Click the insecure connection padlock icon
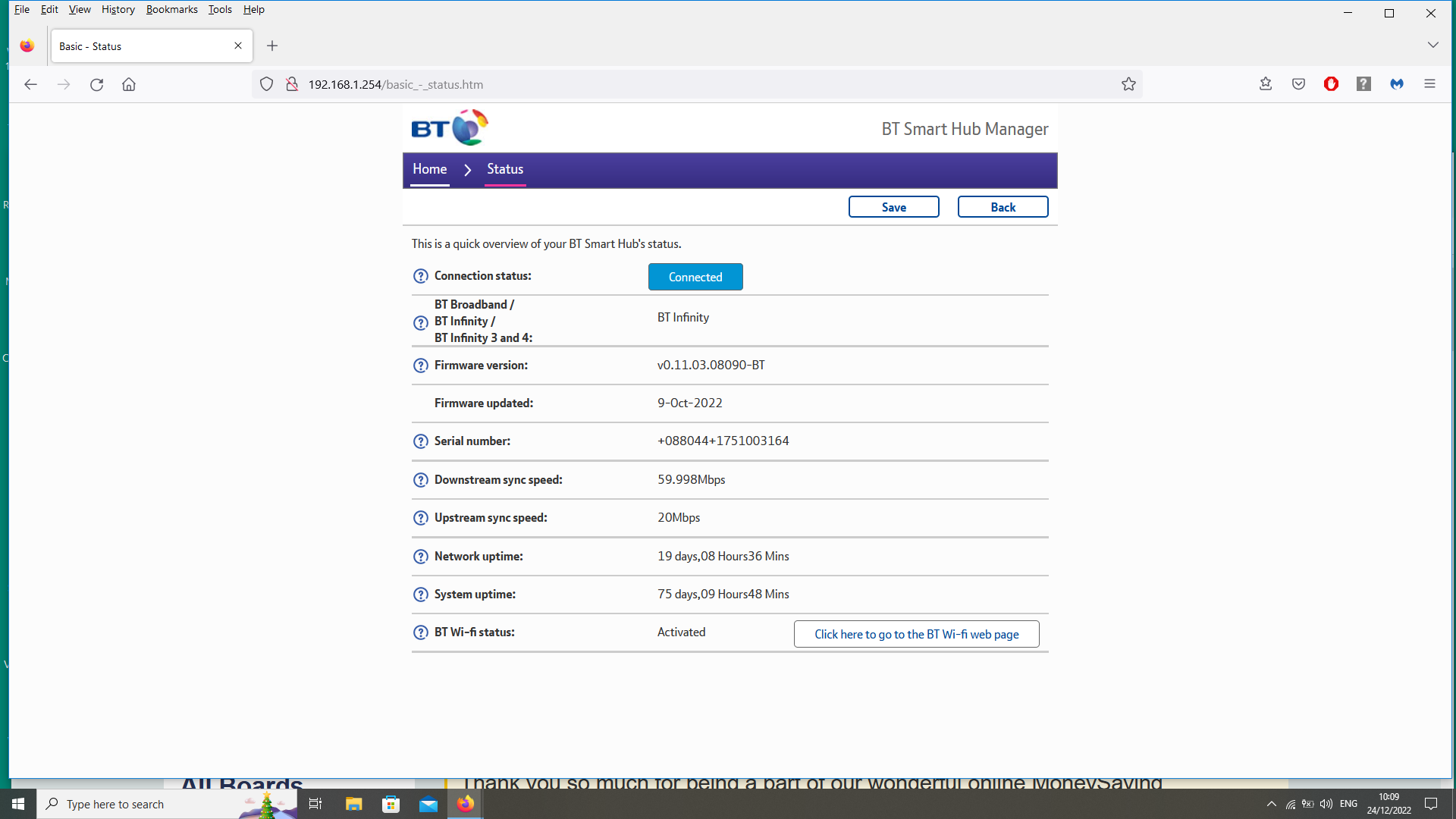1456x819 pixels. click(x=292, y=84)
